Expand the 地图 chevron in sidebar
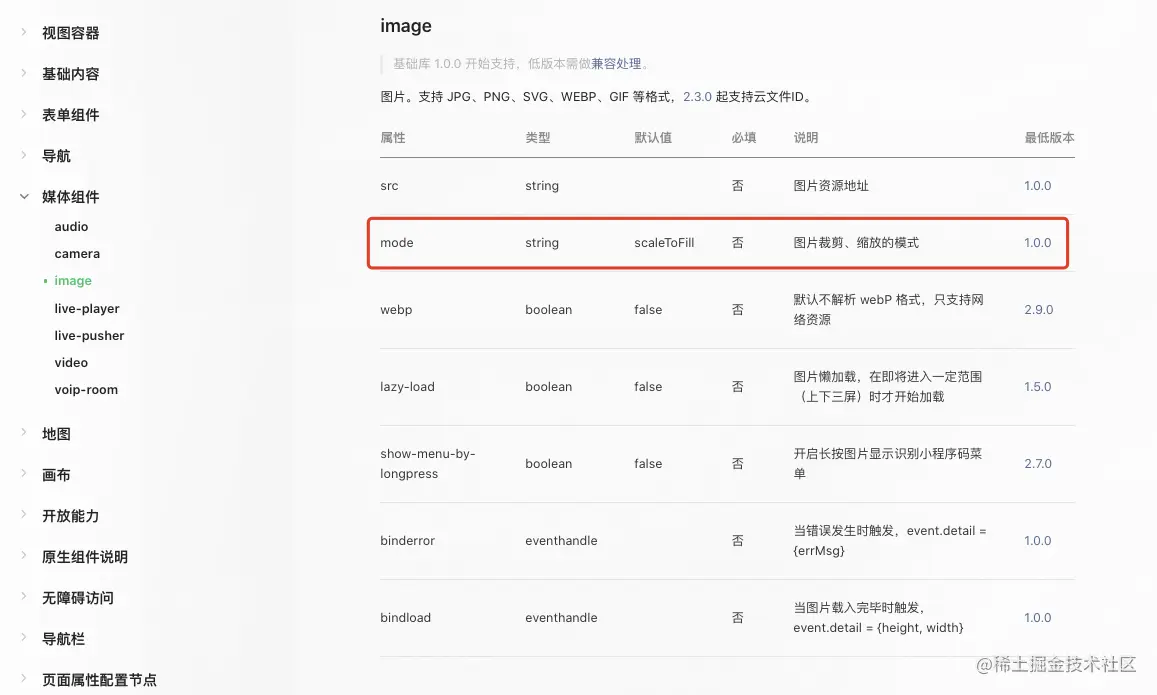The height and width of the screenshot is (695, 1157). [x=25, y=432]
